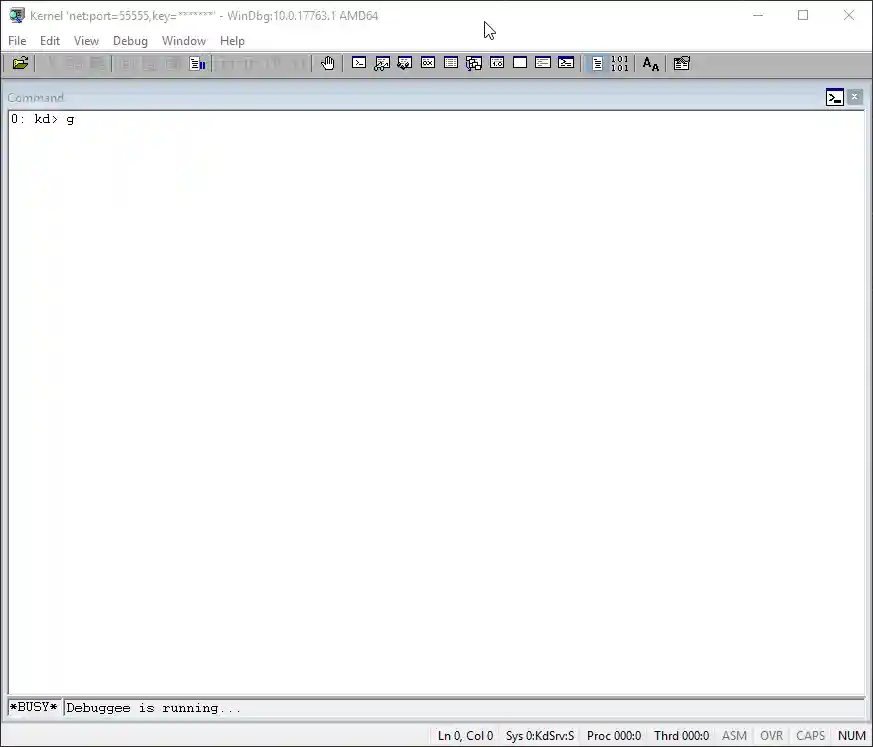Image resolution: width=873 pixels, height=747 pixels.
Task: Open font settings with the AA icon
Action: pyautogui.click(x=650, y=62)
